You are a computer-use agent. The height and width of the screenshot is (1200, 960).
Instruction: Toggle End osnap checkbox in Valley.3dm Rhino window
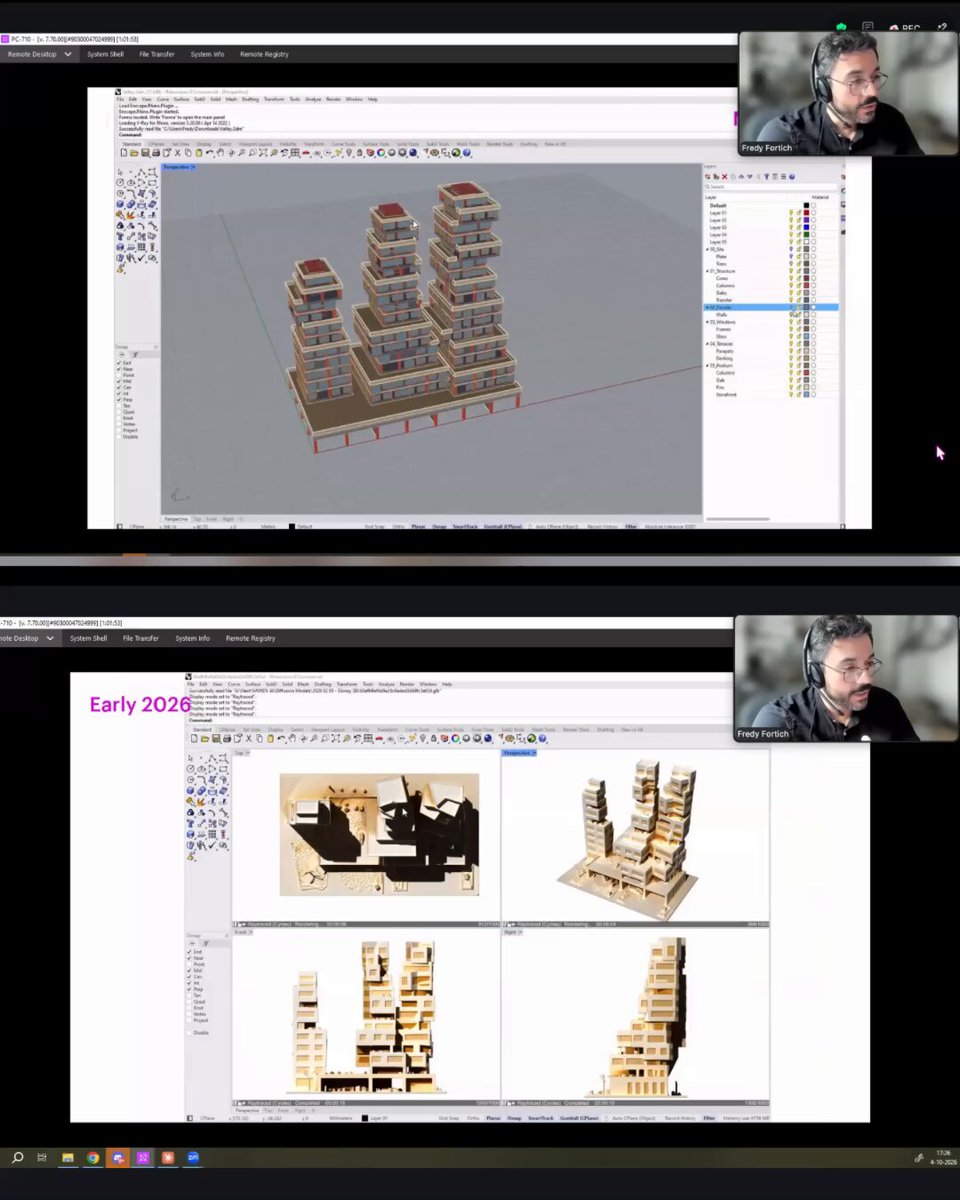[x=119, y=363]
